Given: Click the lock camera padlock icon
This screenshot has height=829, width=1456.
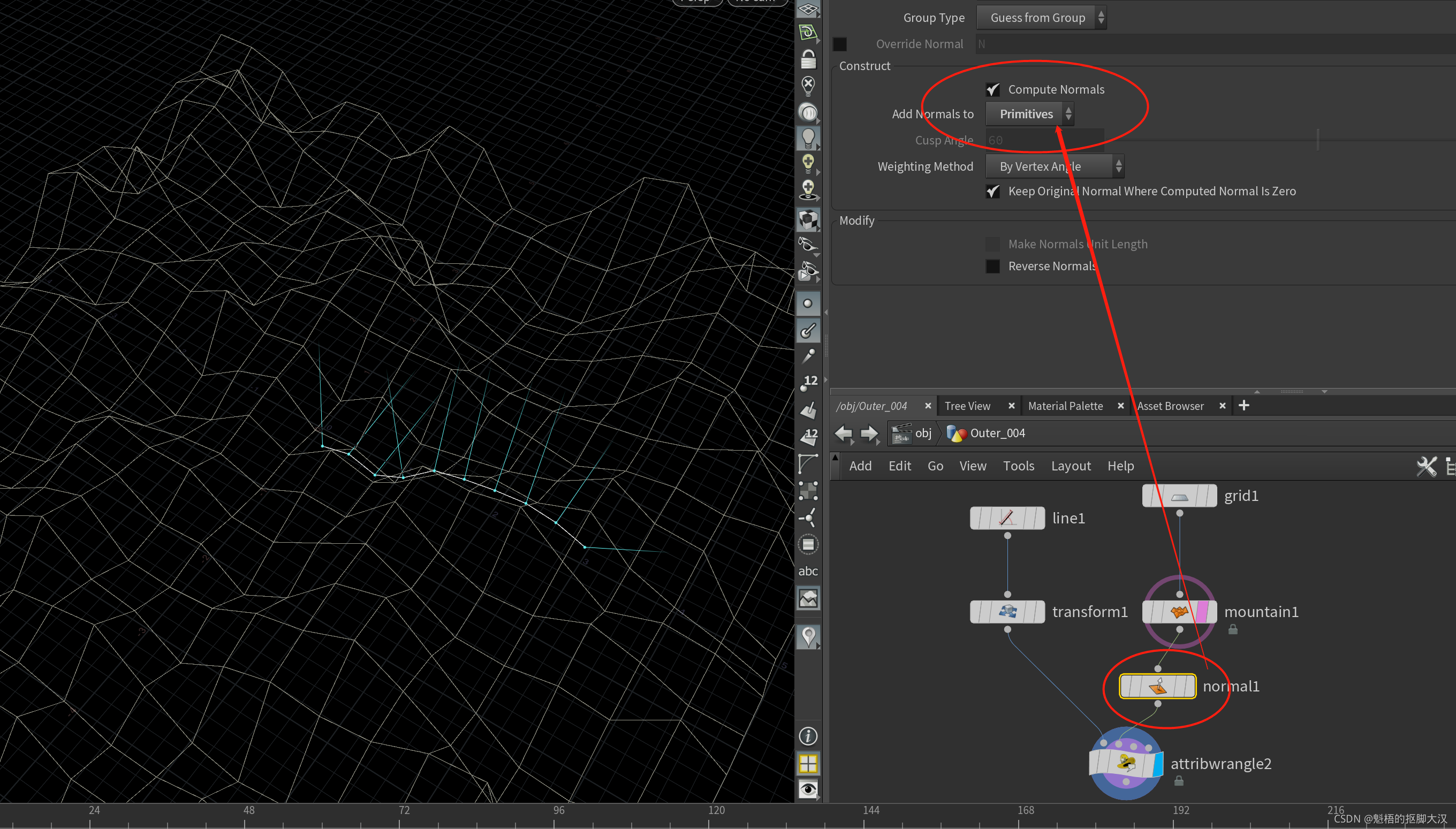Looking at the screenshot, I should coord(808,59).
